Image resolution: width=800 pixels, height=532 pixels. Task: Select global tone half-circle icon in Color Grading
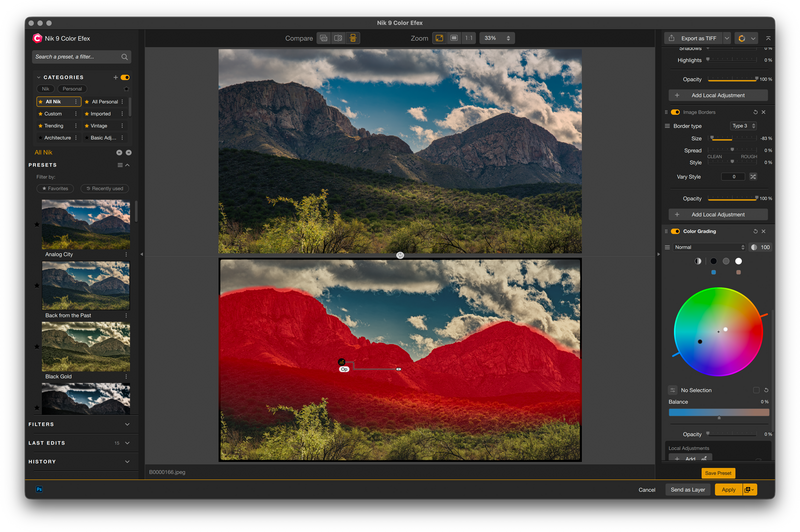pos(698,261)
